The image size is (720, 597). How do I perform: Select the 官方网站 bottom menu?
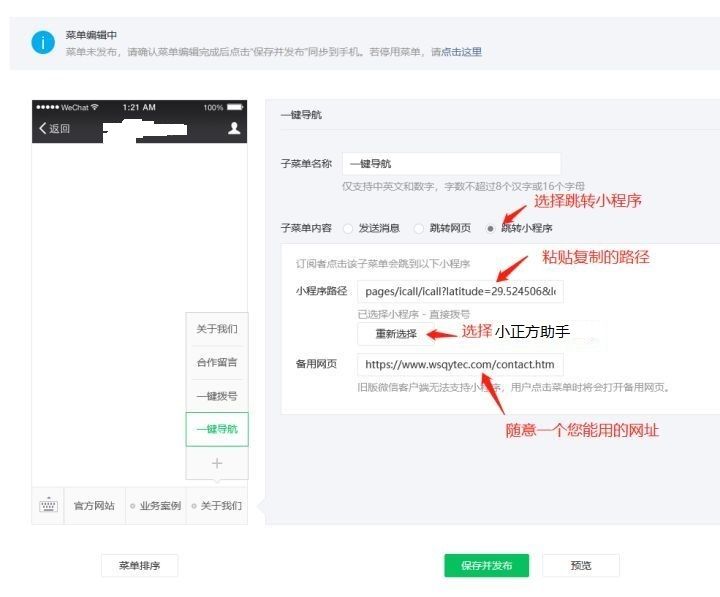(x=95, y=506)
